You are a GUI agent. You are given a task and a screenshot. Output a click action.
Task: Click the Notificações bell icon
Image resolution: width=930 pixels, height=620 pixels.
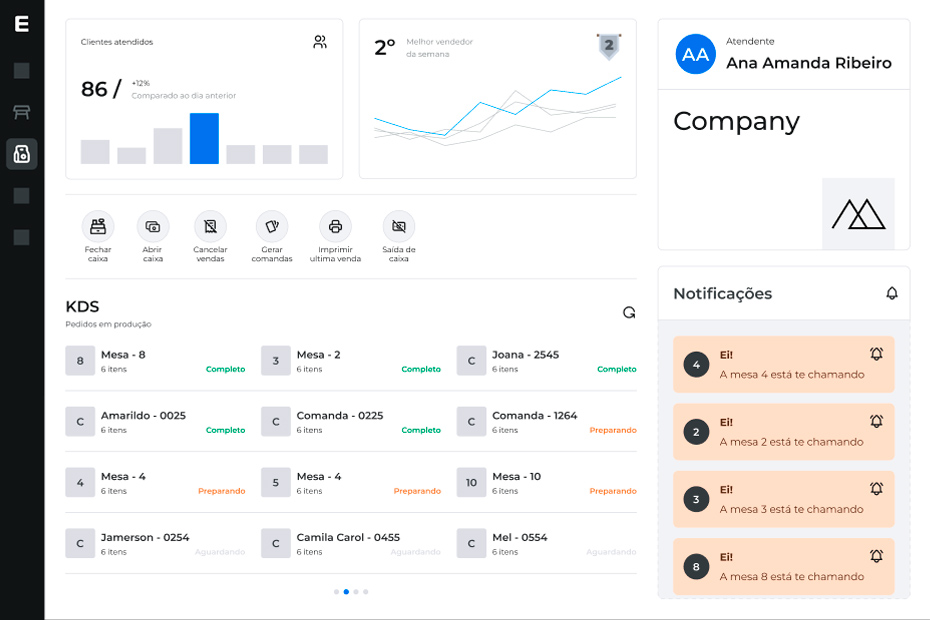(892, 293)
